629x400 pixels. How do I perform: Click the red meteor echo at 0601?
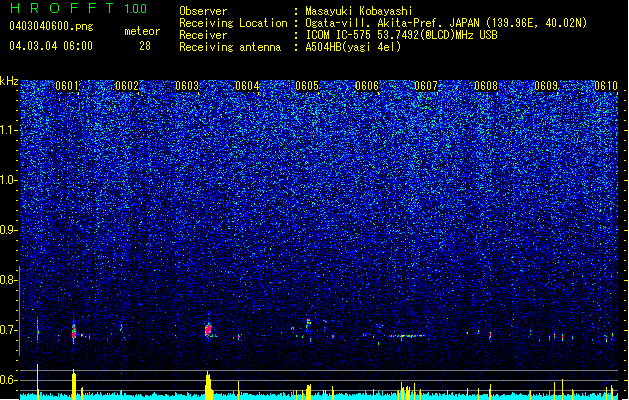[74, 331]
